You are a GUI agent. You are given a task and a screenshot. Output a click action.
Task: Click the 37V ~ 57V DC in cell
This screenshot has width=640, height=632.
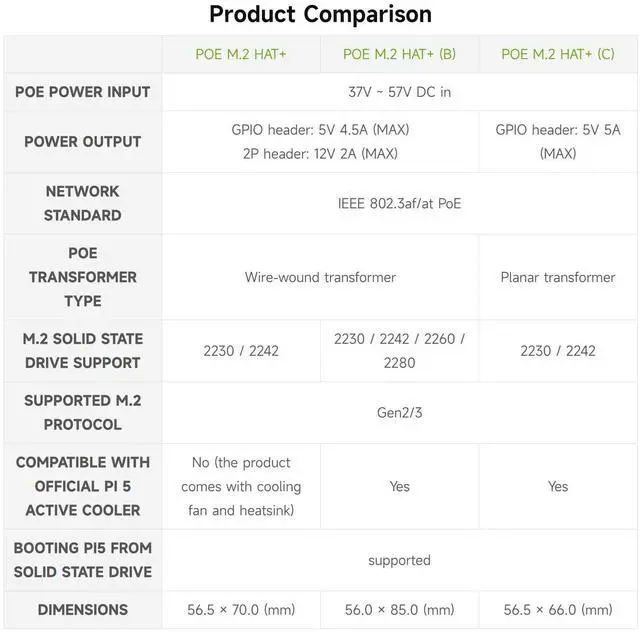399,92
